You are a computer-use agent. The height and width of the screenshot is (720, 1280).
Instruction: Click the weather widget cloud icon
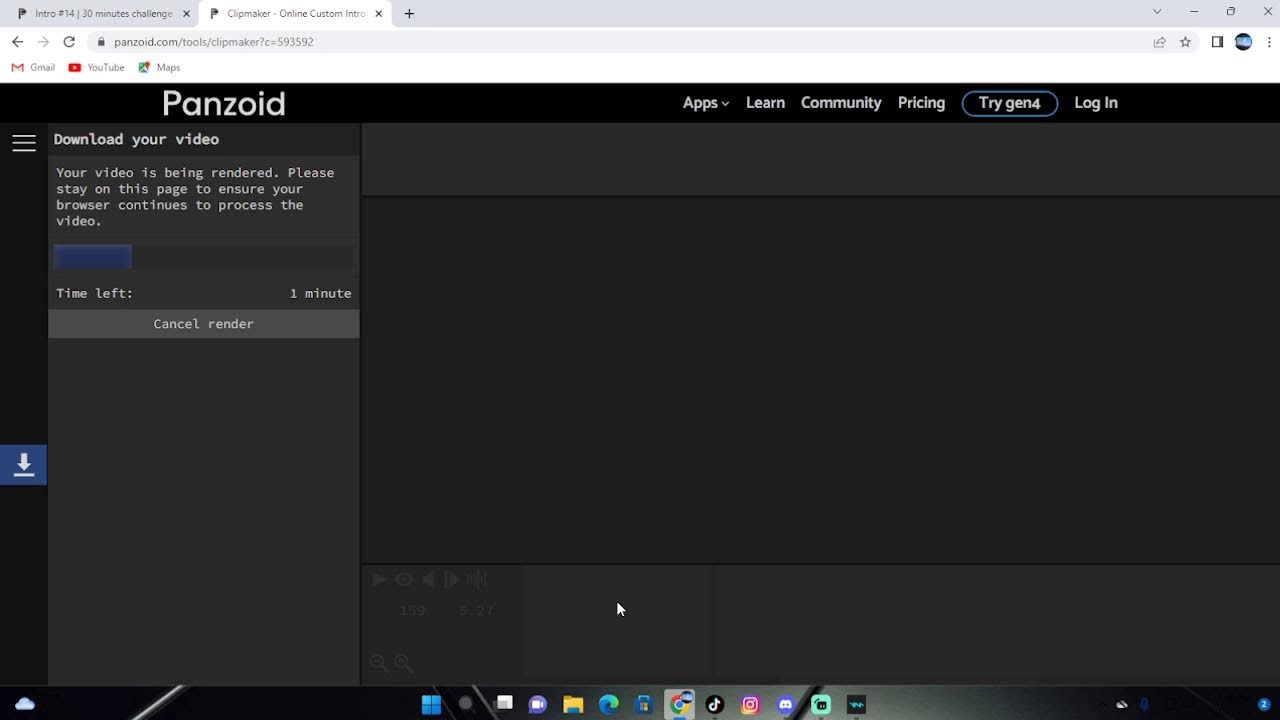pyautogui.click(x=25, y=704)
